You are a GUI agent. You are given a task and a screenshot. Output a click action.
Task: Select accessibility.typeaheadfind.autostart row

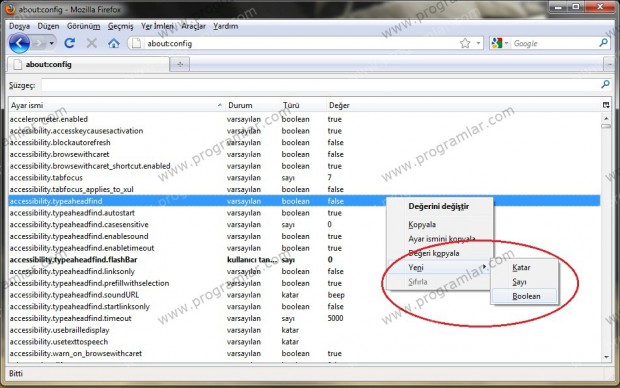pyautogui.click(x=304, y=213)
